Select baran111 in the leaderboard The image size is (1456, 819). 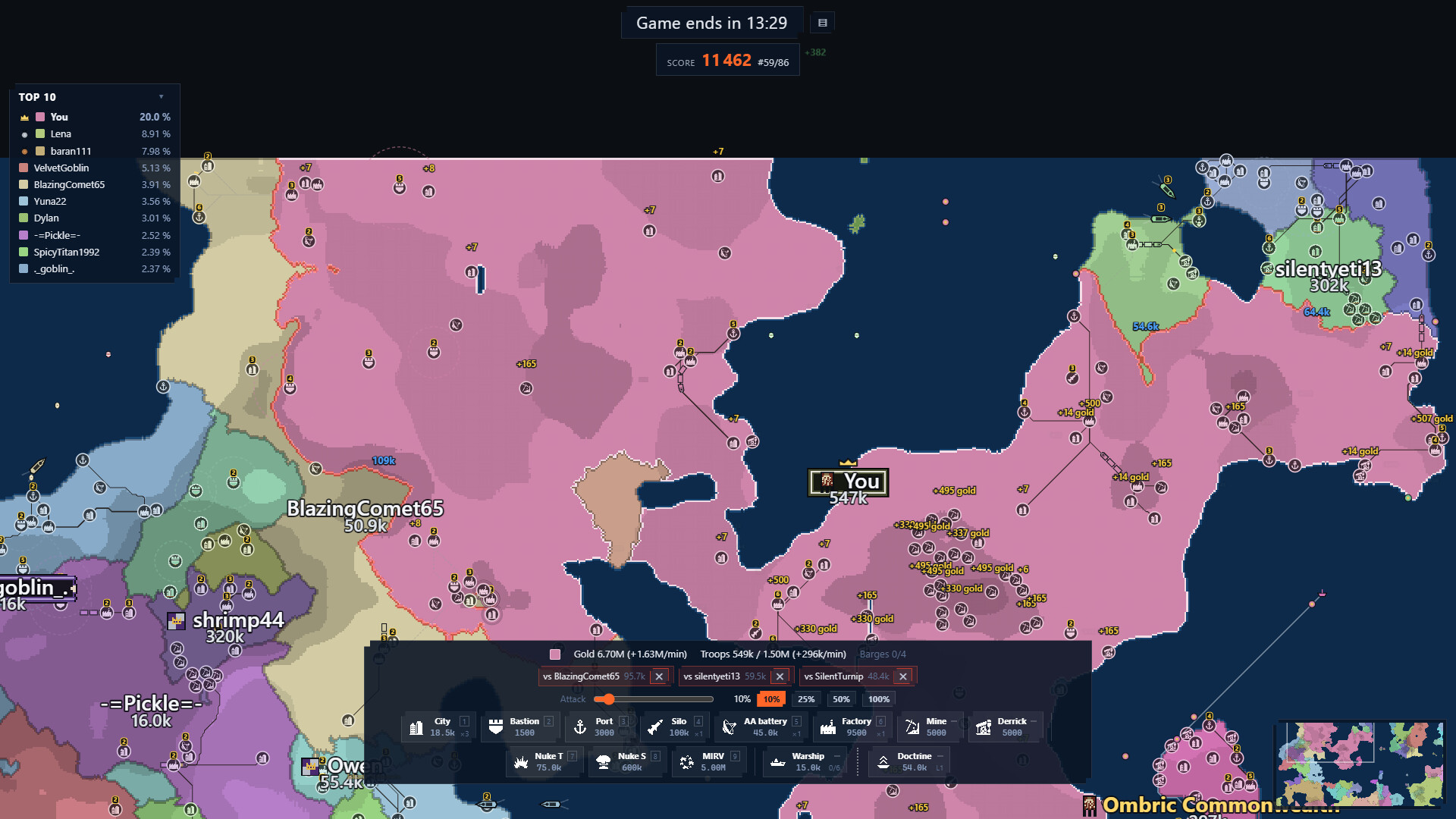pos(95,151)
